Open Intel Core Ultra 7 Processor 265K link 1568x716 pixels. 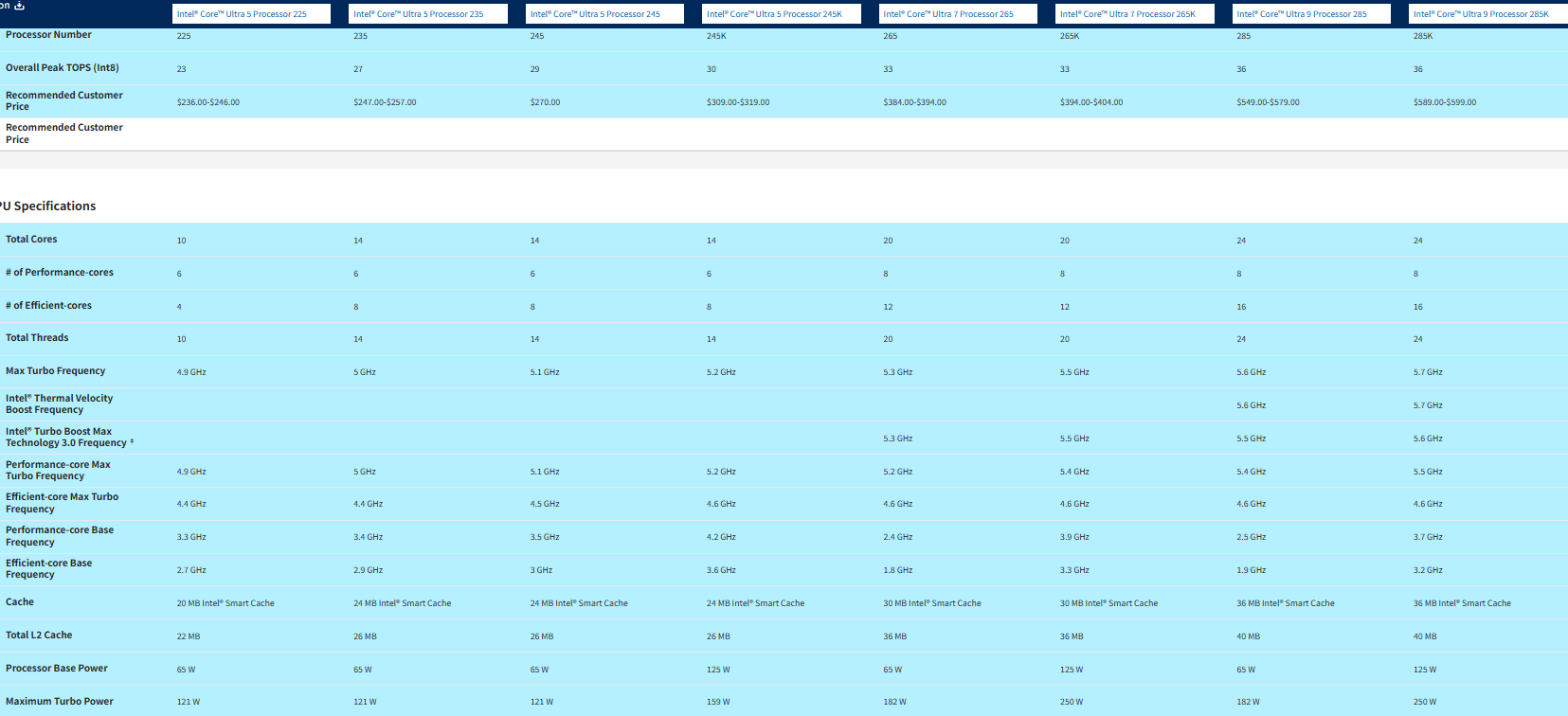(1127, 14)
